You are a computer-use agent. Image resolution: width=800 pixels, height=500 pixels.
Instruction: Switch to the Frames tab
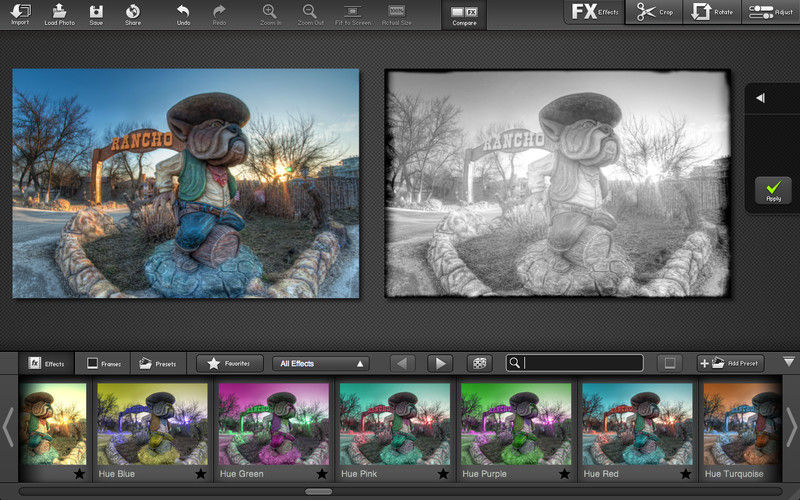(103, 363)
